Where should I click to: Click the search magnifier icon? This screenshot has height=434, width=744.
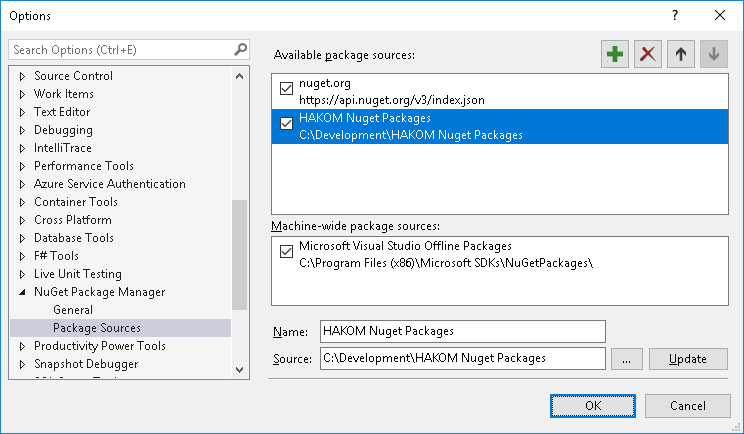[x=240, y=49]
